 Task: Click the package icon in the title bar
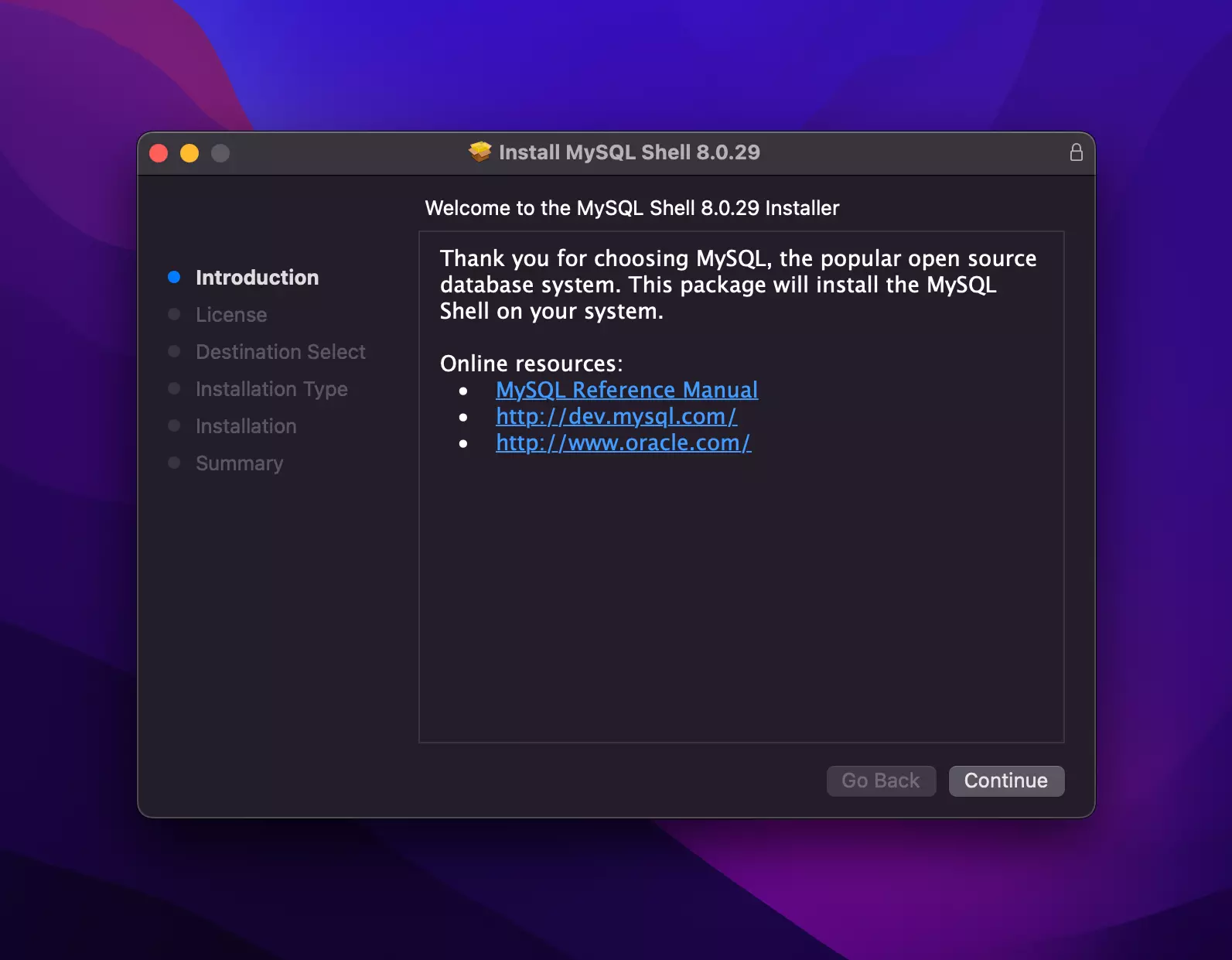click(479, 152)
